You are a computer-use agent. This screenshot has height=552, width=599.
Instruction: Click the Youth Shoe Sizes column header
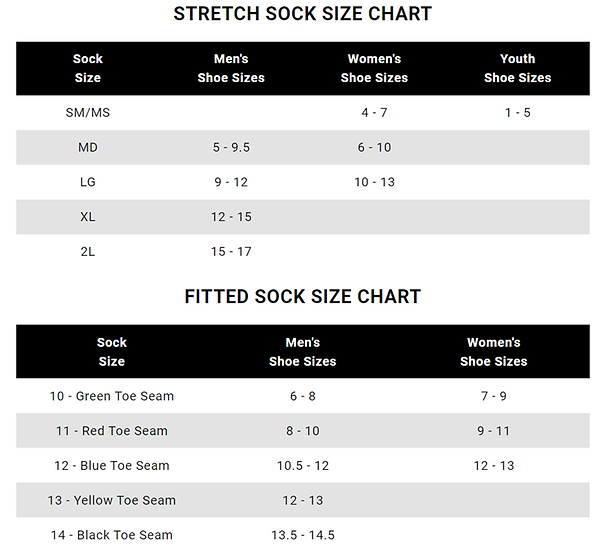tap(518, 68)
